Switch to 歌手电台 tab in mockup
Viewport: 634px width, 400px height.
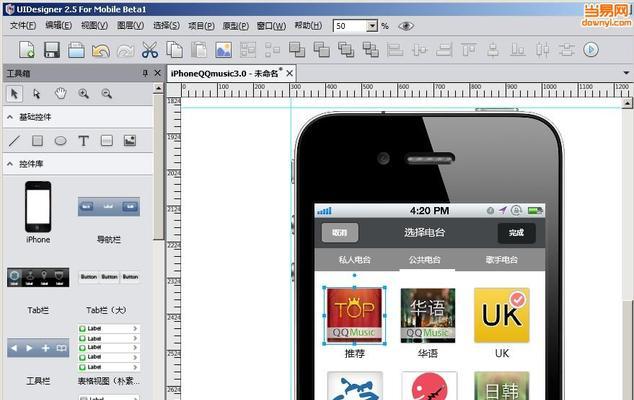(501, 260)
